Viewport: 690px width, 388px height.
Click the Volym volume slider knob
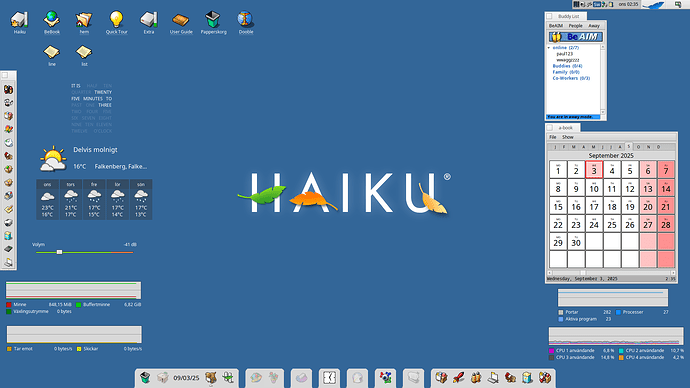pos(59,252)
